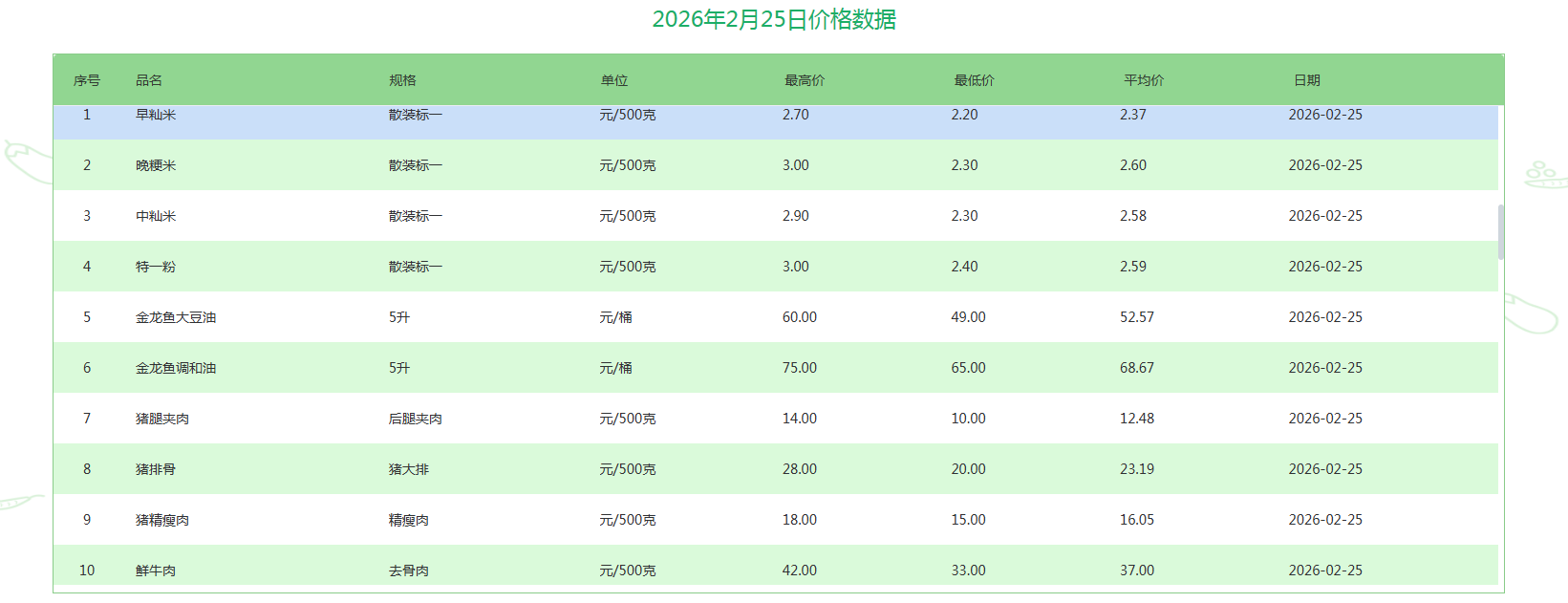
Task: Click the 日期 column header
Action: tap(1307, 80)
